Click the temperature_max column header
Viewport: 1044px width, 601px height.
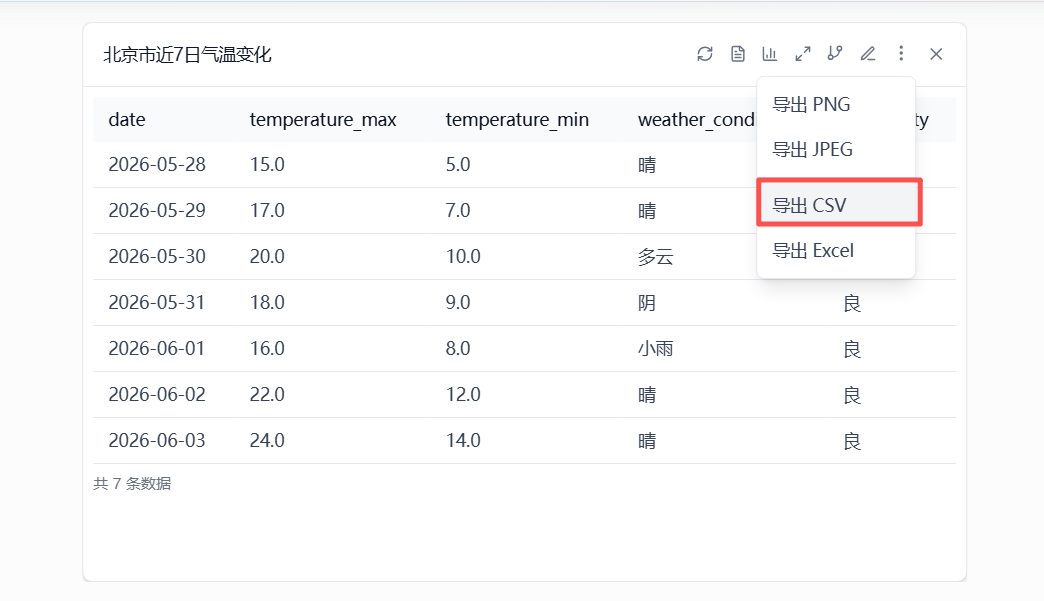323,120
